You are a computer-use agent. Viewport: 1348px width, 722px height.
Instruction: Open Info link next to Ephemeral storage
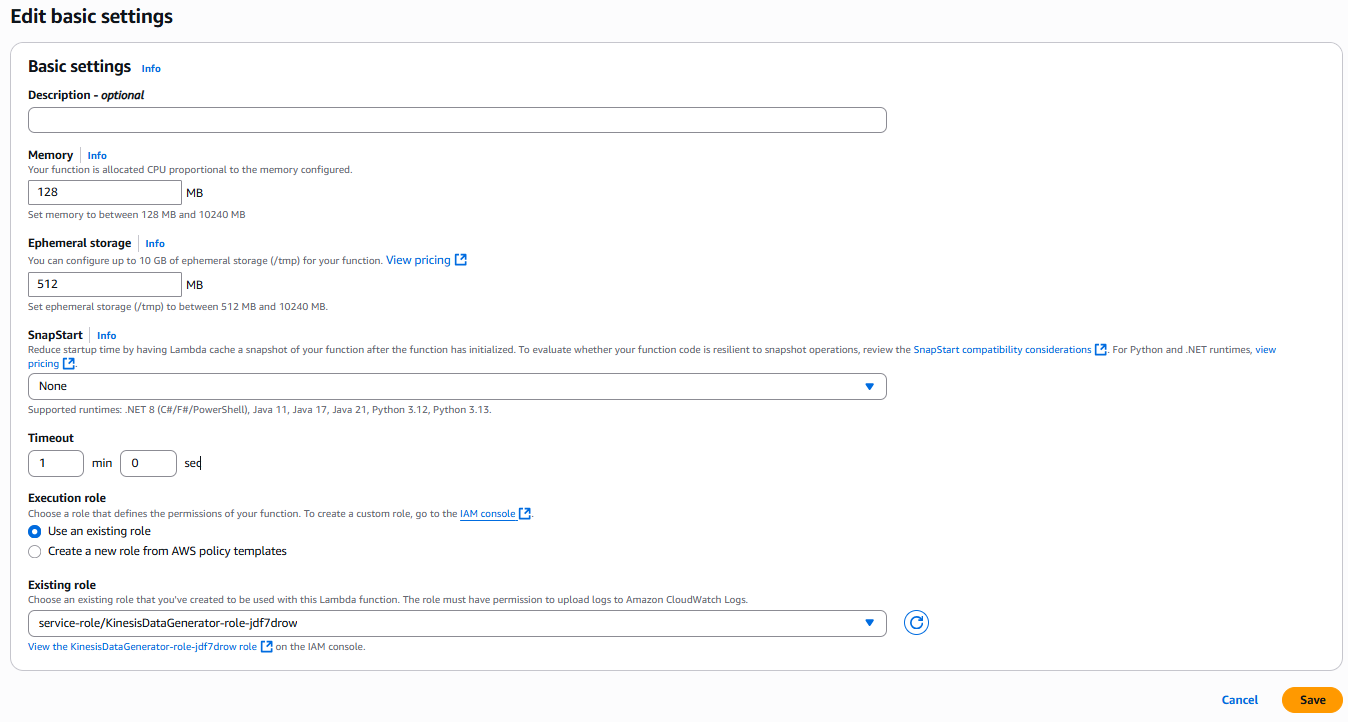[155, 244]
